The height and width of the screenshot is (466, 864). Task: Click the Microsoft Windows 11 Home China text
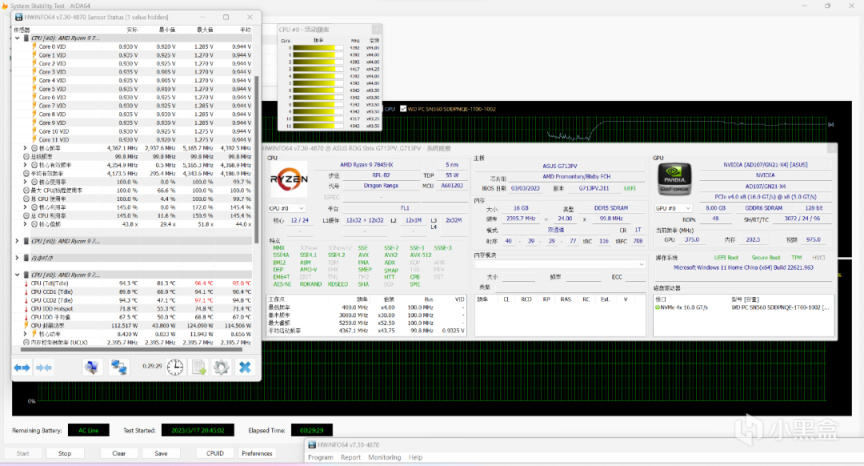coord(743,268)
